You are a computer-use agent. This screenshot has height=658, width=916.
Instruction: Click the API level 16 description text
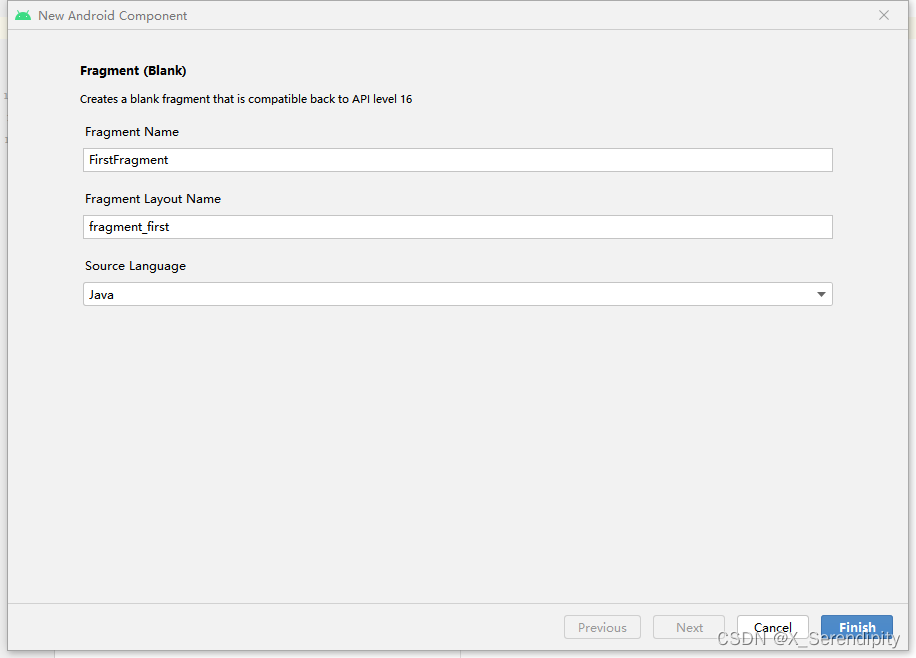(246, 99)
